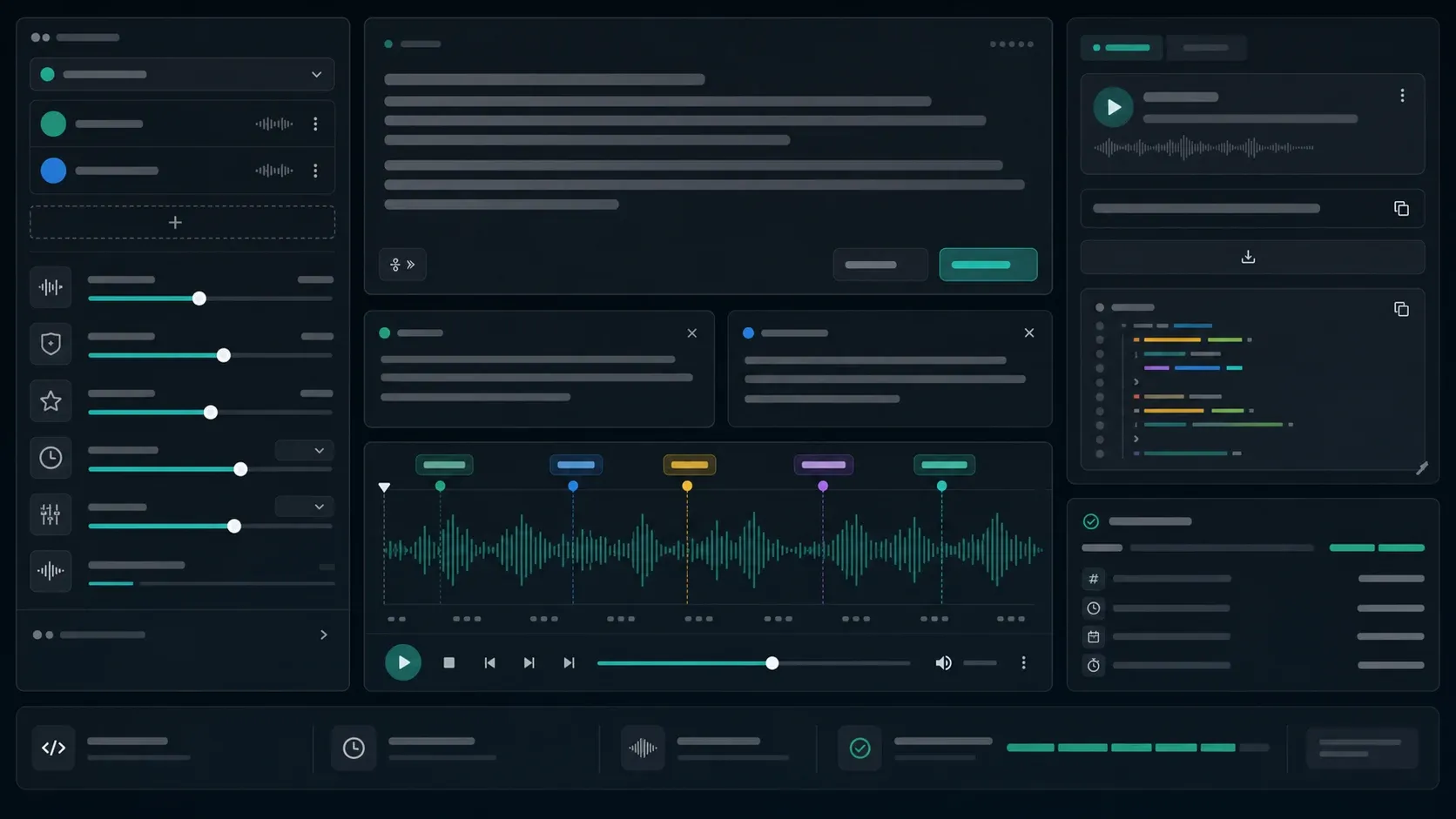Select the active teal tab in right panel
Viewport: 1456px width, 819px height.
point(1122,48)
